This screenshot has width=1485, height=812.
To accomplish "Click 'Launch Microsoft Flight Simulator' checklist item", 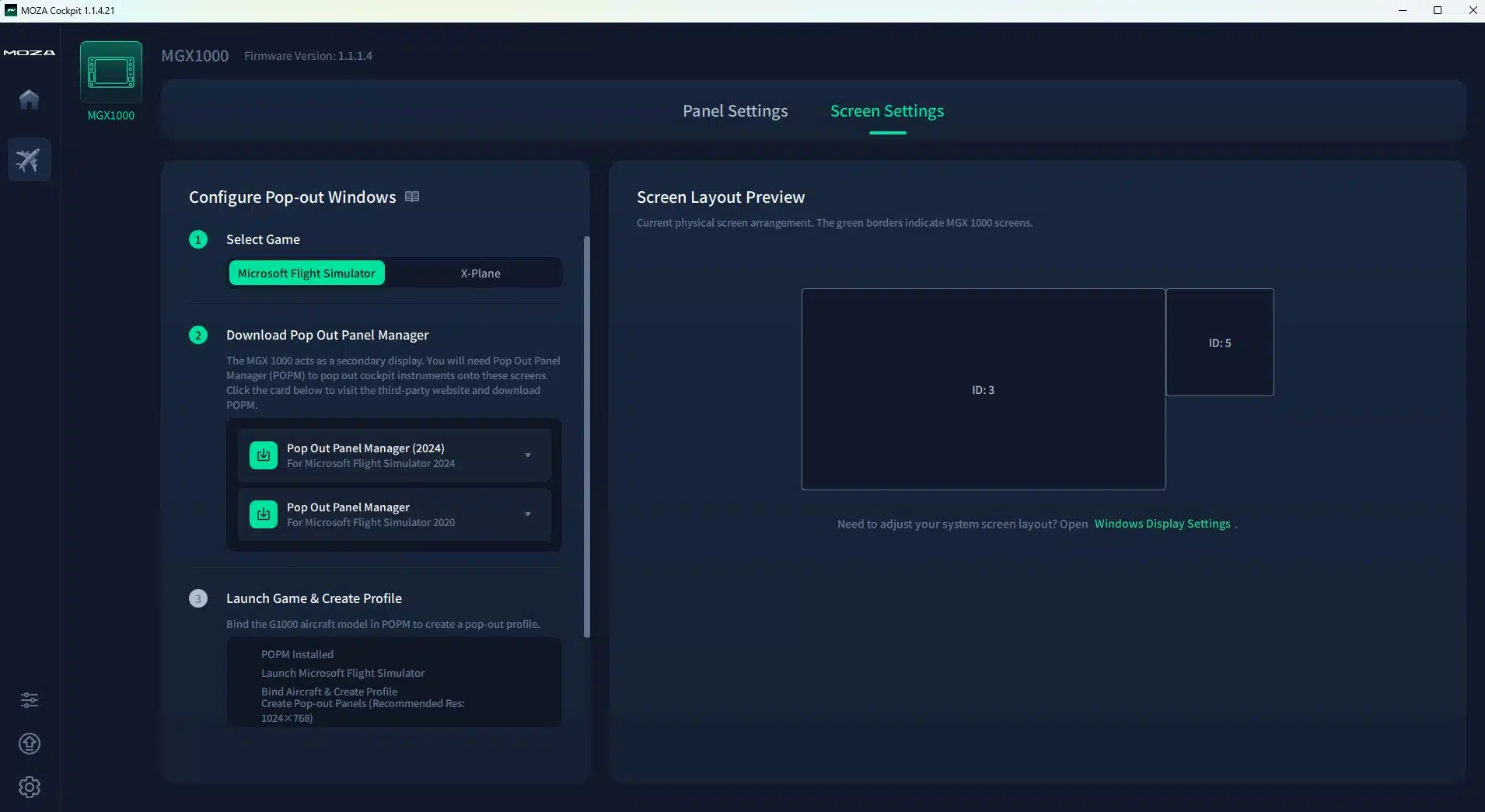I will [343, 673].
